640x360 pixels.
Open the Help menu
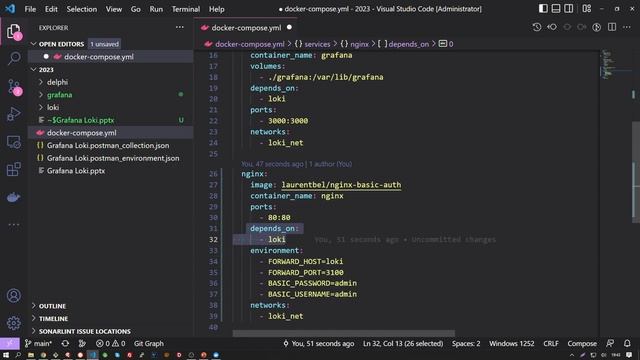pyautogui.click(x=217, y=9)
